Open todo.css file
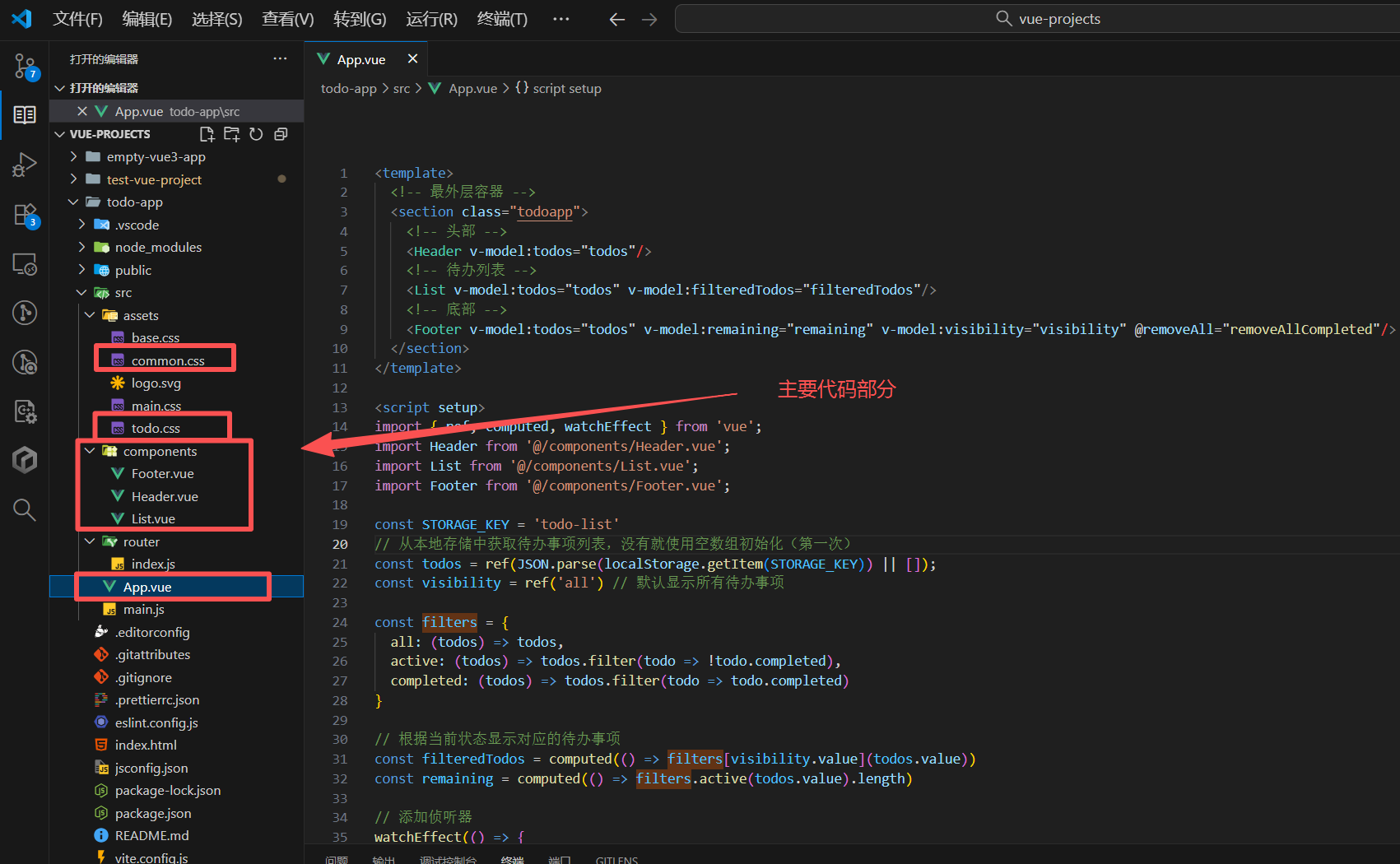 tap(156, 428)
